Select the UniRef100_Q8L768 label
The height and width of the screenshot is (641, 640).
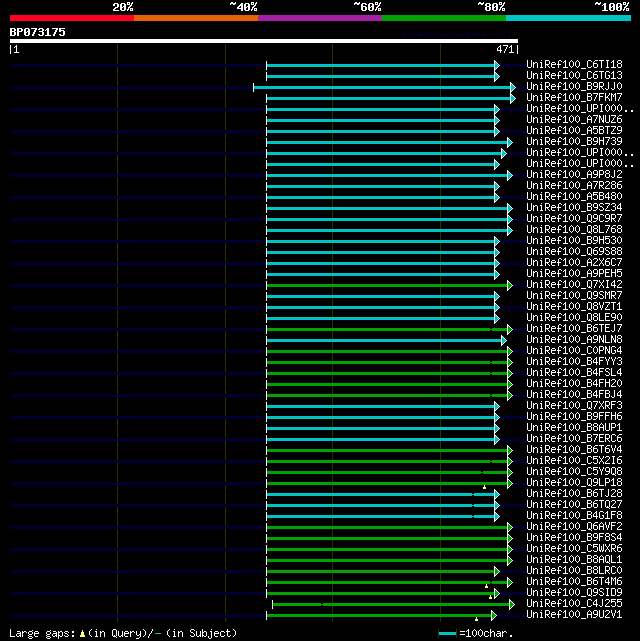tap(574, 230)
